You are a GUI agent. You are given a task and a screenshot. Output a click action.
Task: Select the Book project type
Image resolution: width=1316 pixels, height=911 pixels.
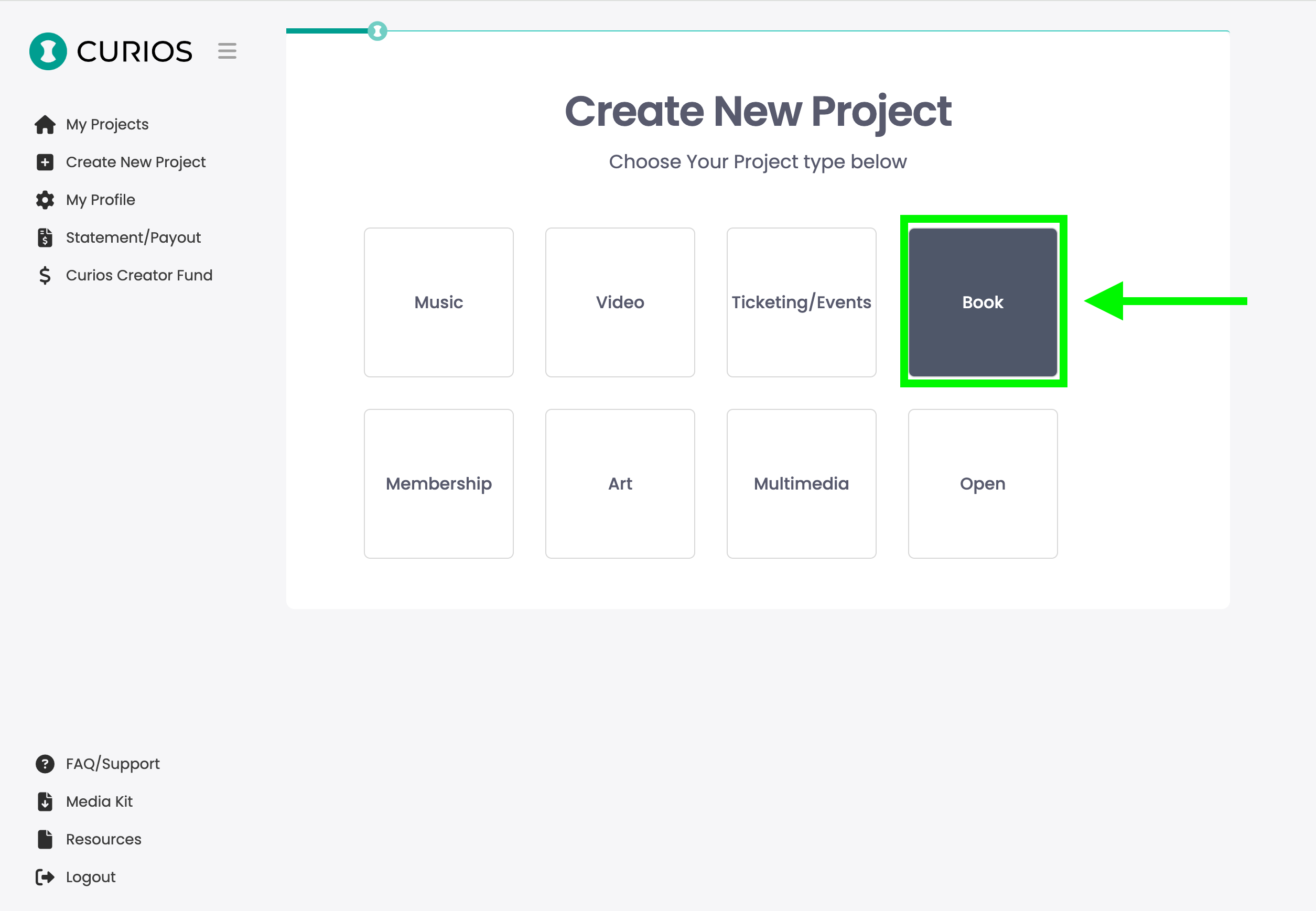pos(983,302)
